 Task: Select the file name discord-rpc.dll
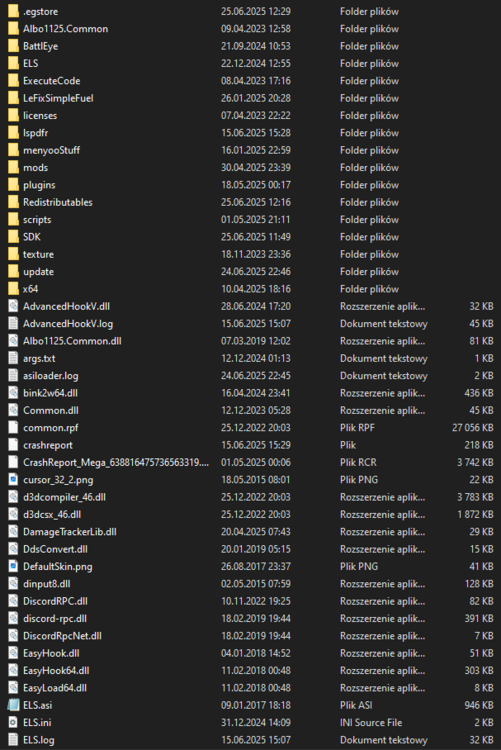(x=55, y=618)
